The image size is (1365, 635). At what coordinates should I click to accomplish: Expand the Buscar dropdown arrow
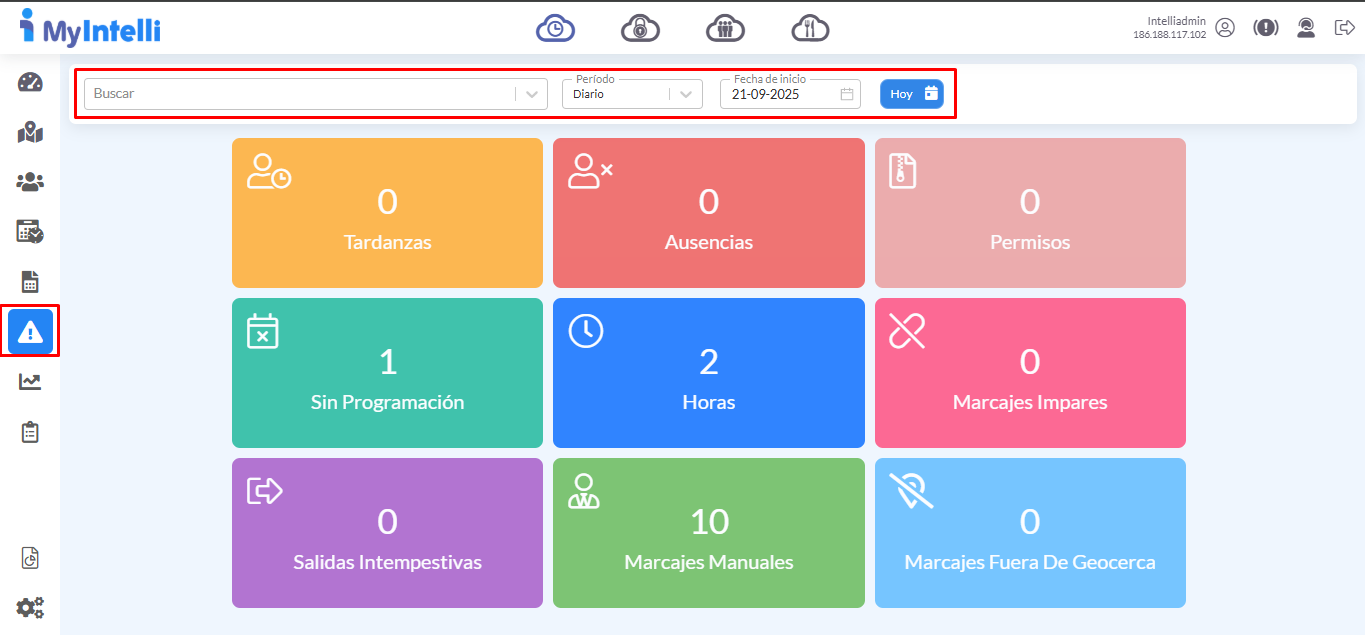[532, 94]
